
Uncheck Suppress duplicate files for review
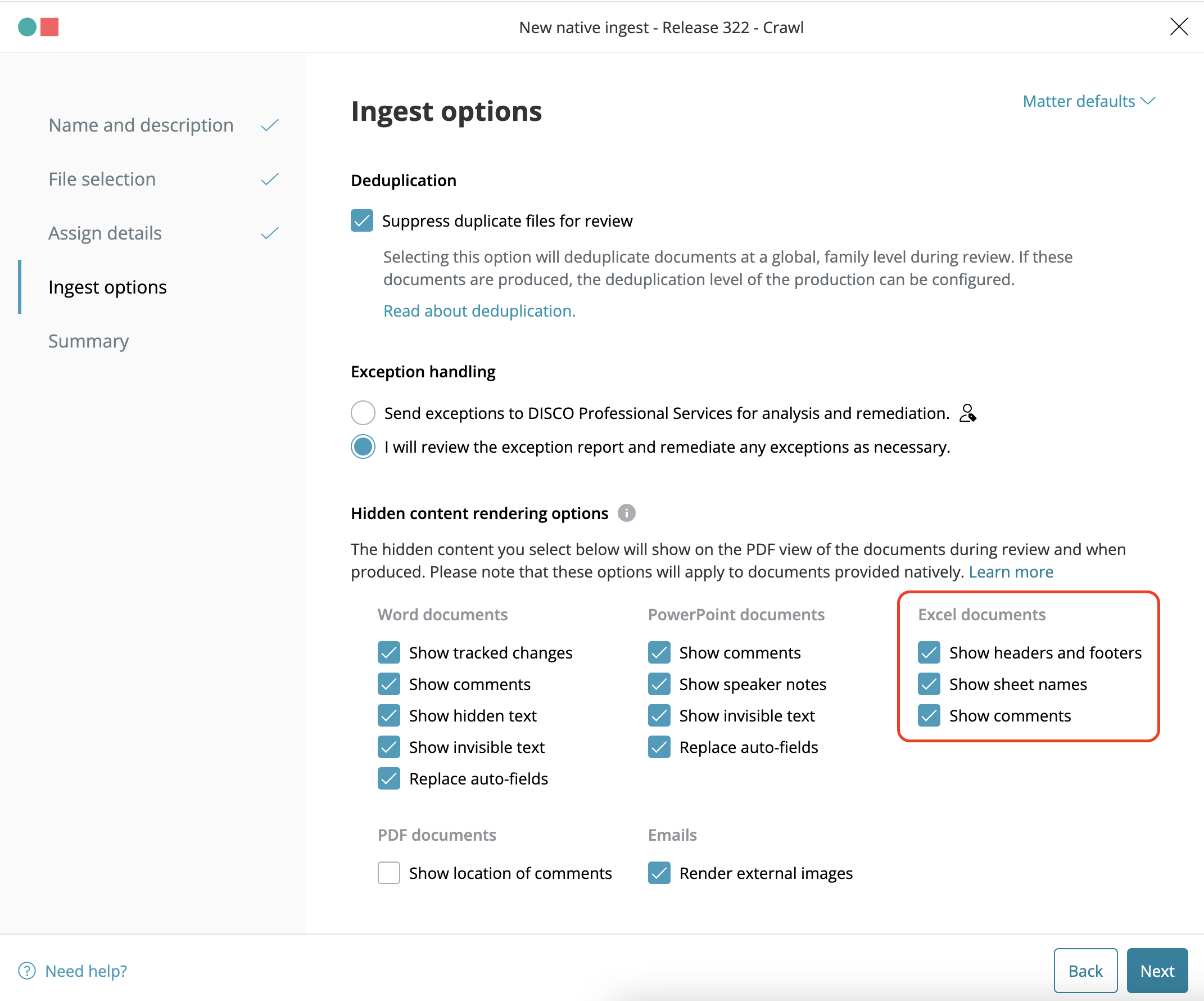[x=362, y=221]
